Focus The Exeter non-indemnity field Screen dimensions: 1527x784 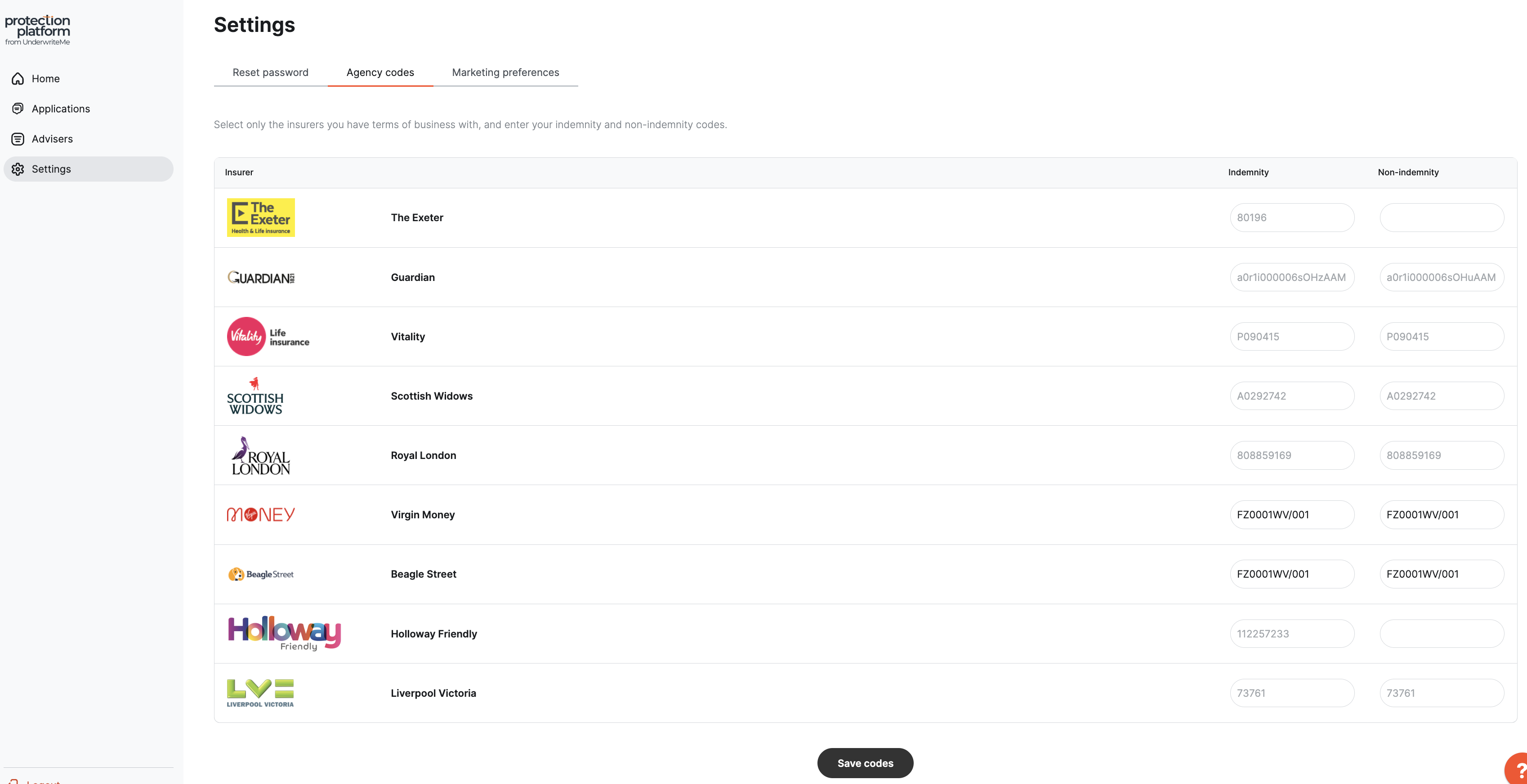(x=1441, y=218)
